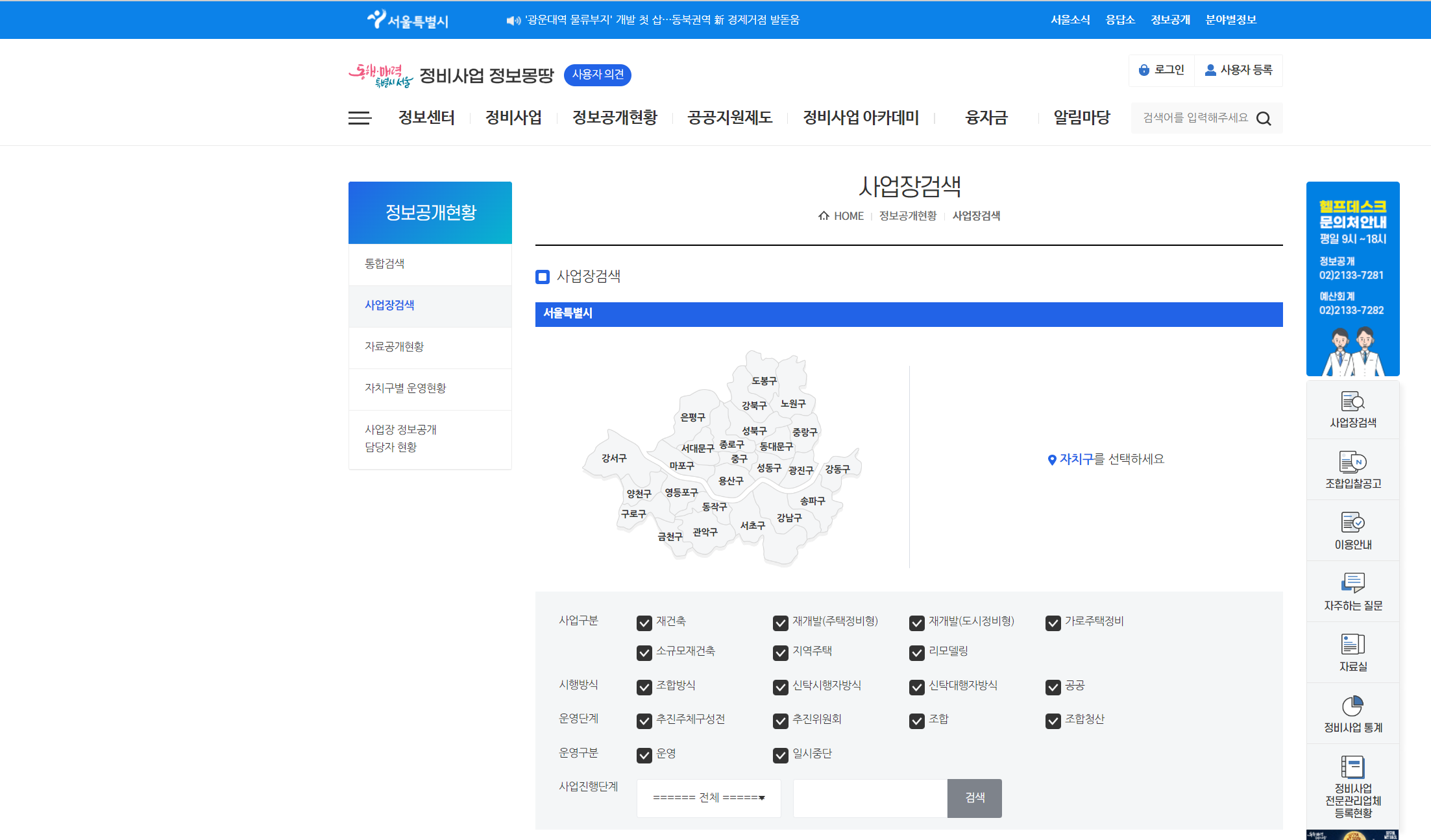Click the 검색어를 입력해주세요 search field
The image size is (1431, 840).
pos(1194,118)
